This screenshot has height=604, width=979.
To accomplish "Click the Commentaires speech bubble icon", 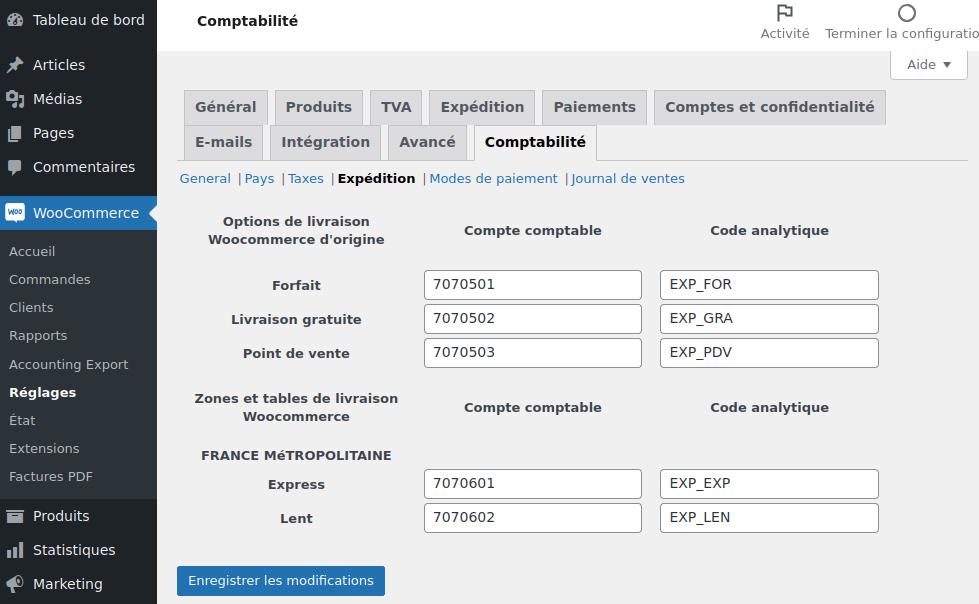I will [x=15, y=167].
